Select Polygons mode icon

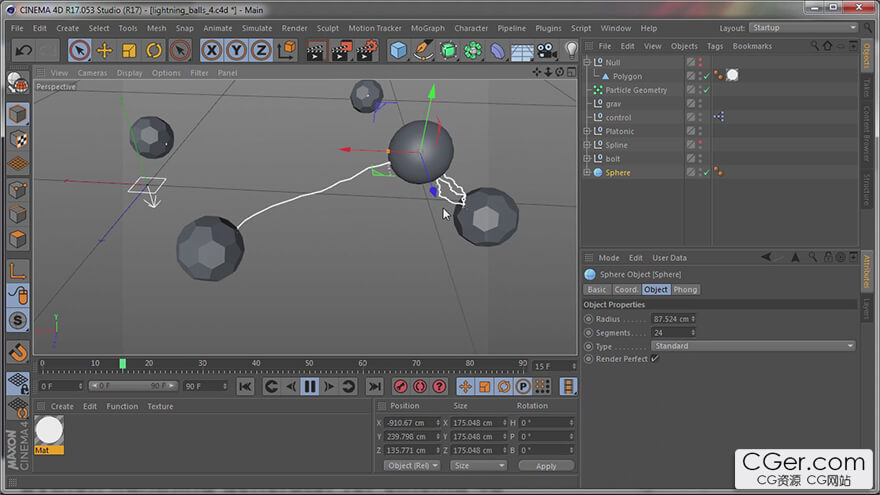click(18, 240)
